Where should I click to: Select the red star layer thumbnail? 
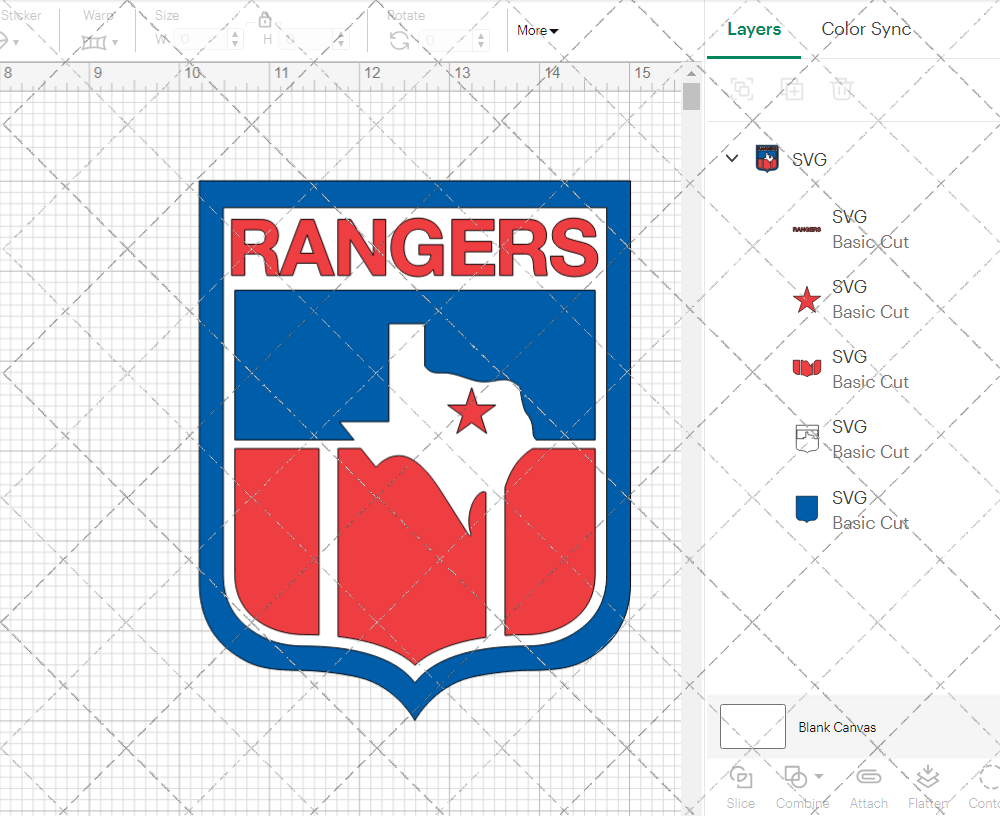click(x=807, y=299)
